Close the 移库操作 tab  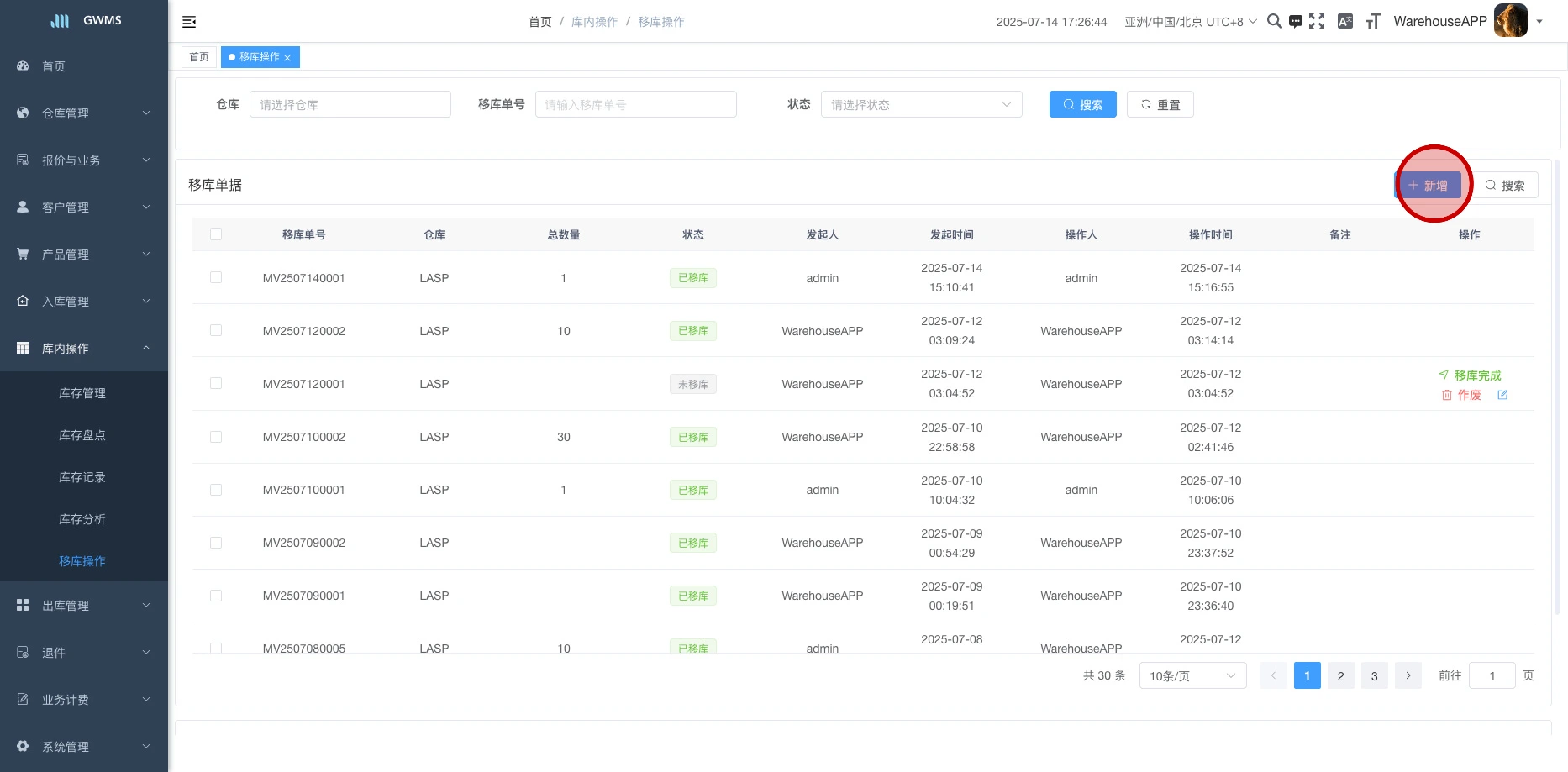(287, 58)
